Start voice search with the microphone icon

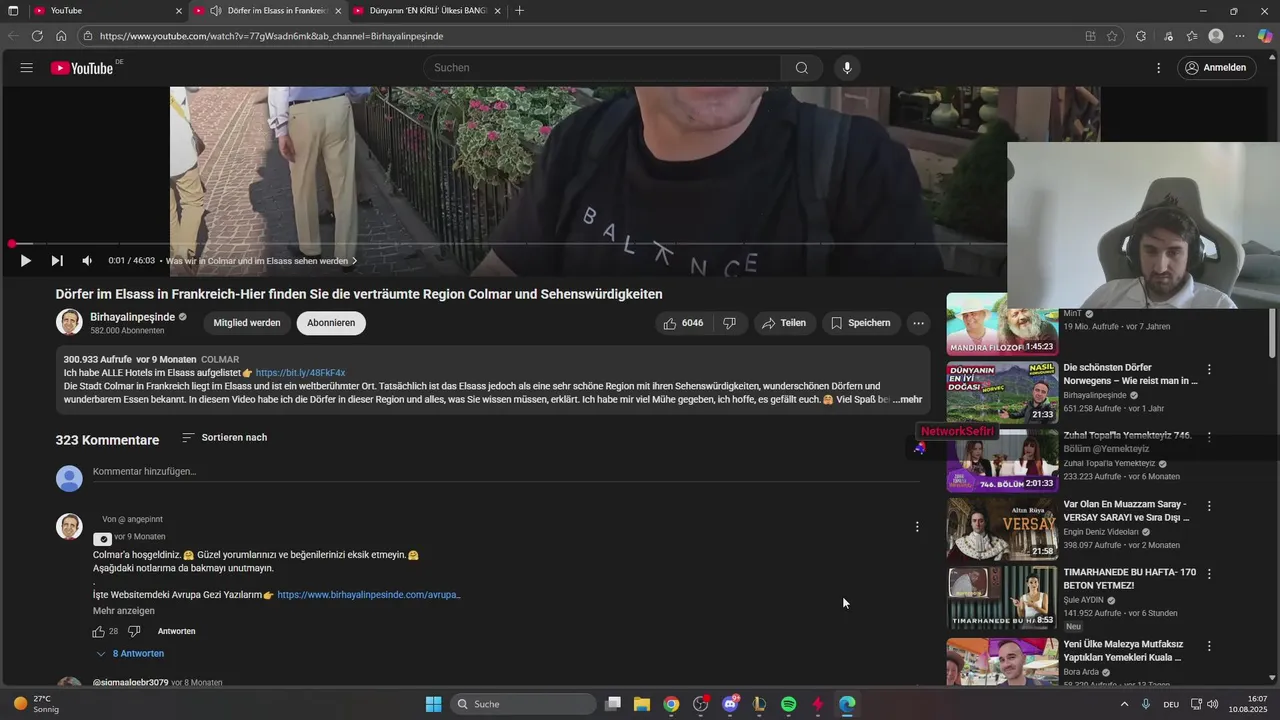[847, 68]
